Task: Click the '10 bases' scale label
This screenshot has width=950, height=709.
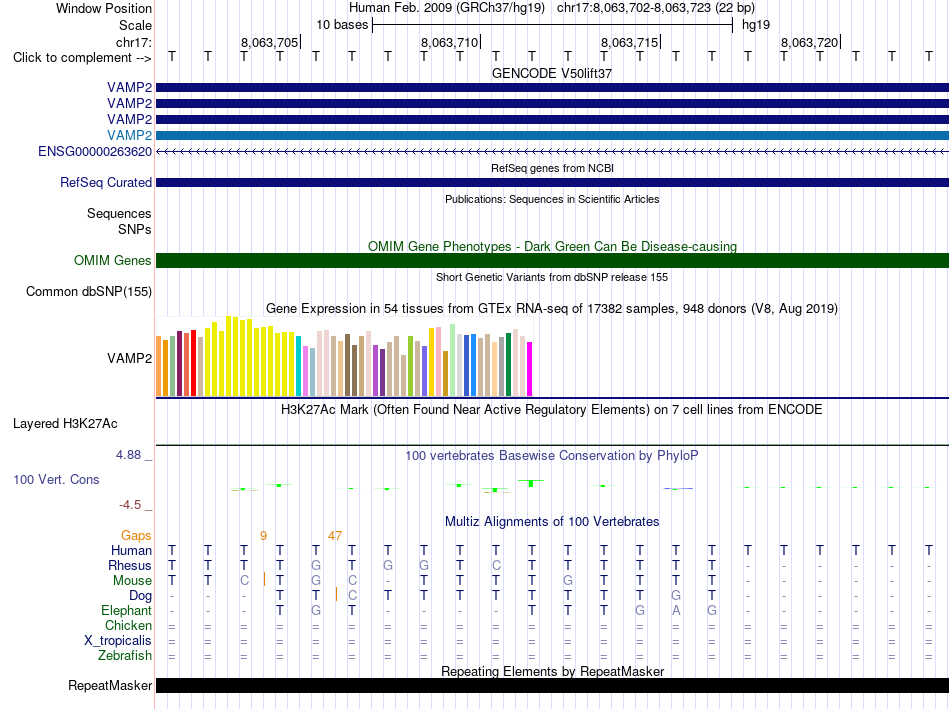Action: [342, 25]
